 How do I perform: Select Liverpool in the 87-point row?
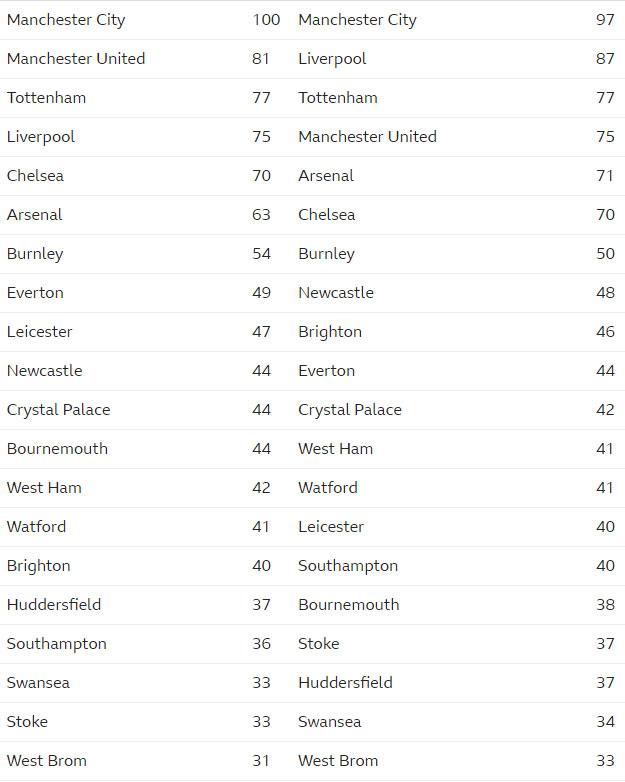point(332,59)
